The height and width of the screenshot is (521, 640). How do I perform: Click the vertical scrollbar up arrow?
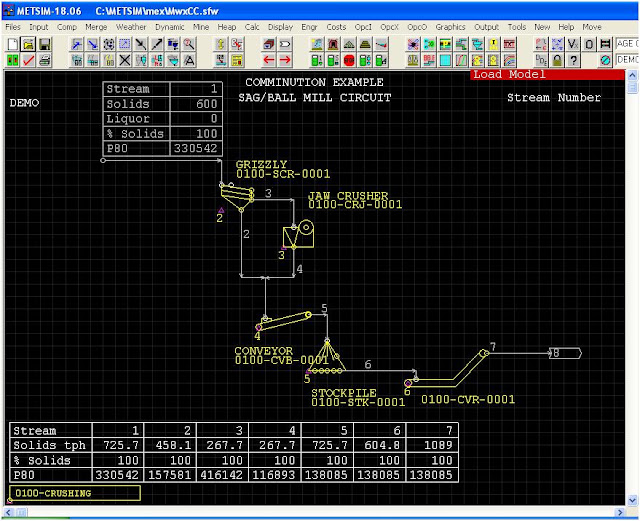coord(632,75)
